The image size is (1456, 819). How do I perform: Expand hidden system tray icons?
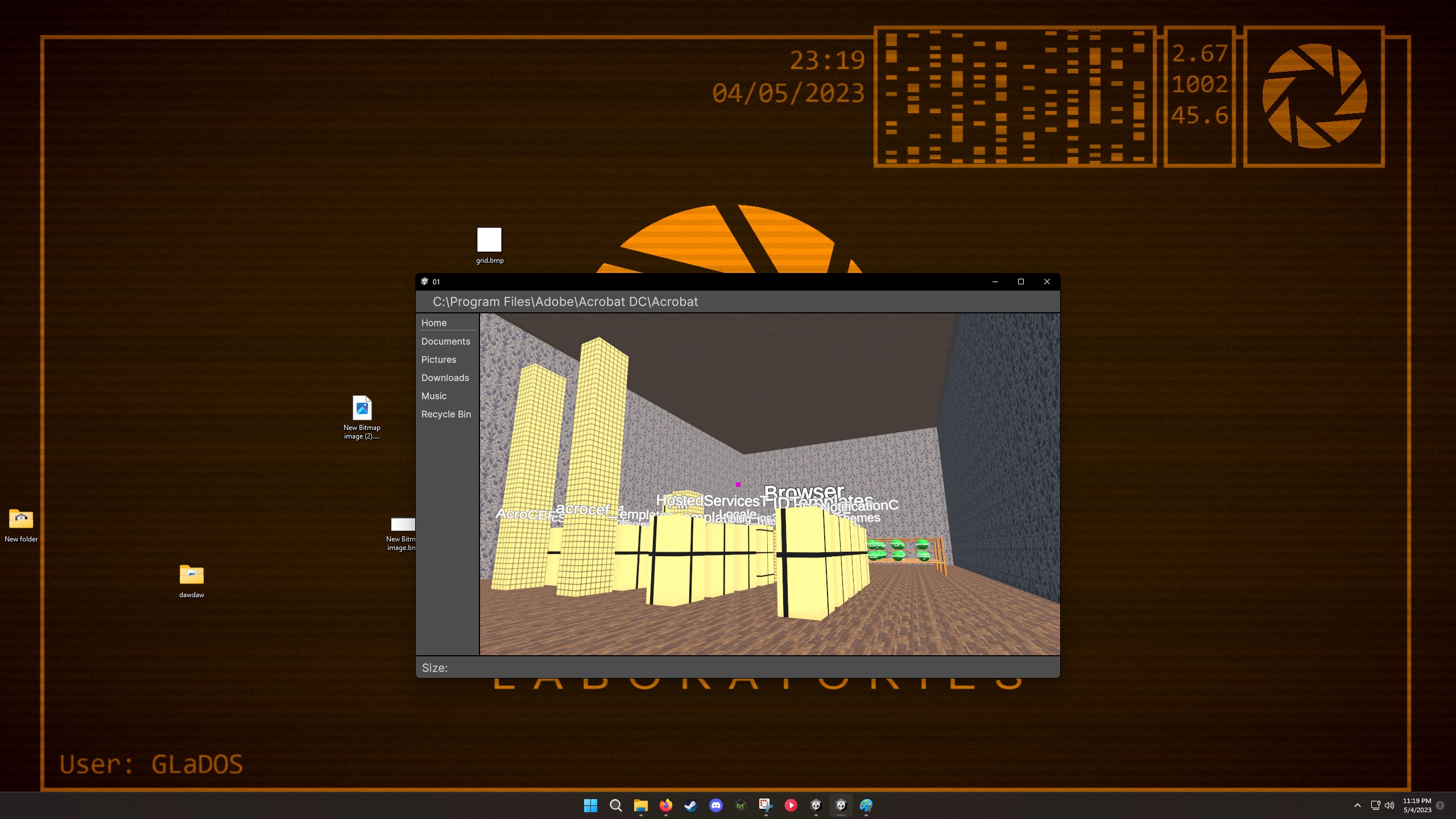[1358, 805]
